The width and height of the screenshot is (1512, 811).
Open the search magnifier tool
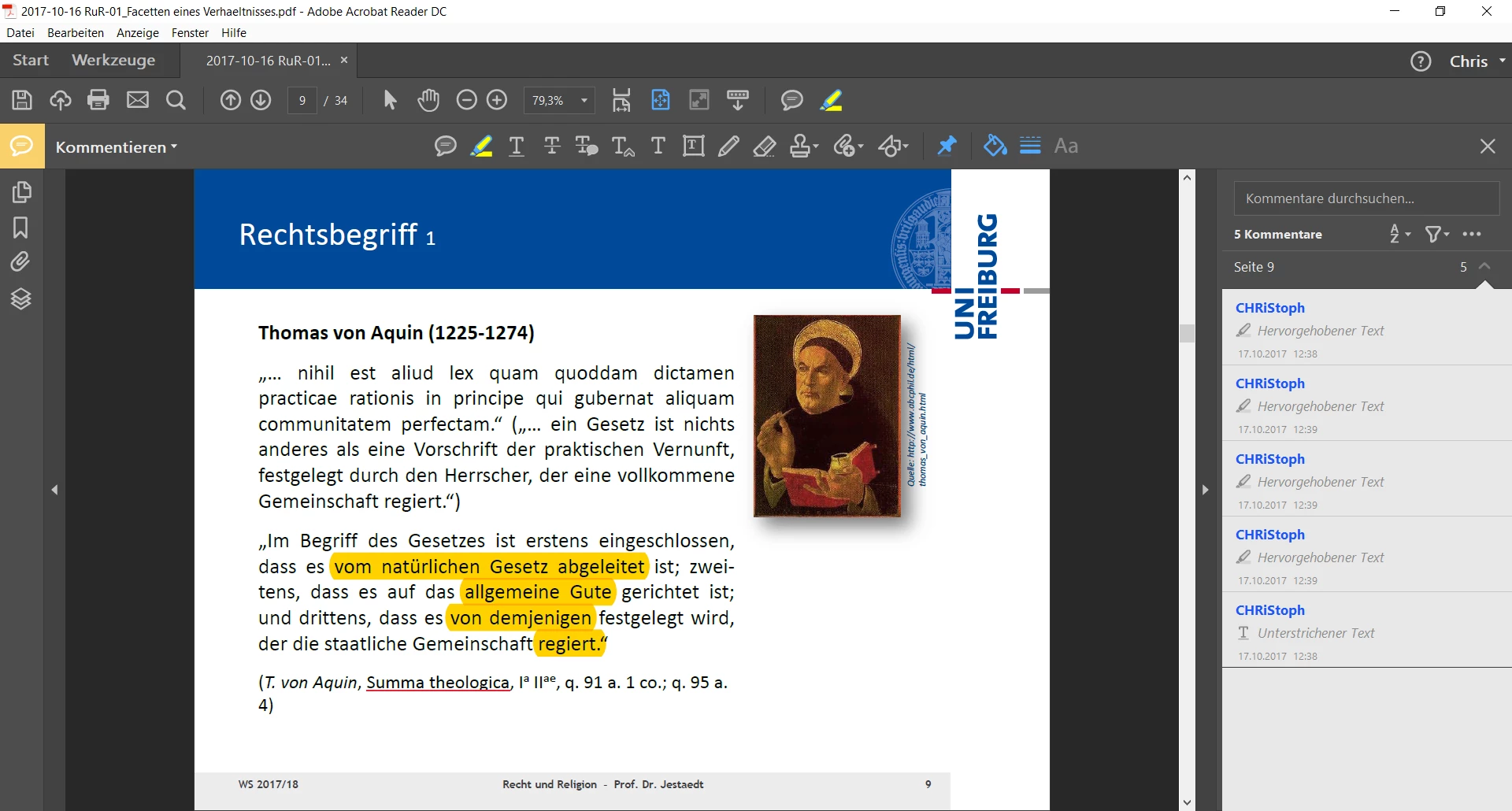pos(176,100)
